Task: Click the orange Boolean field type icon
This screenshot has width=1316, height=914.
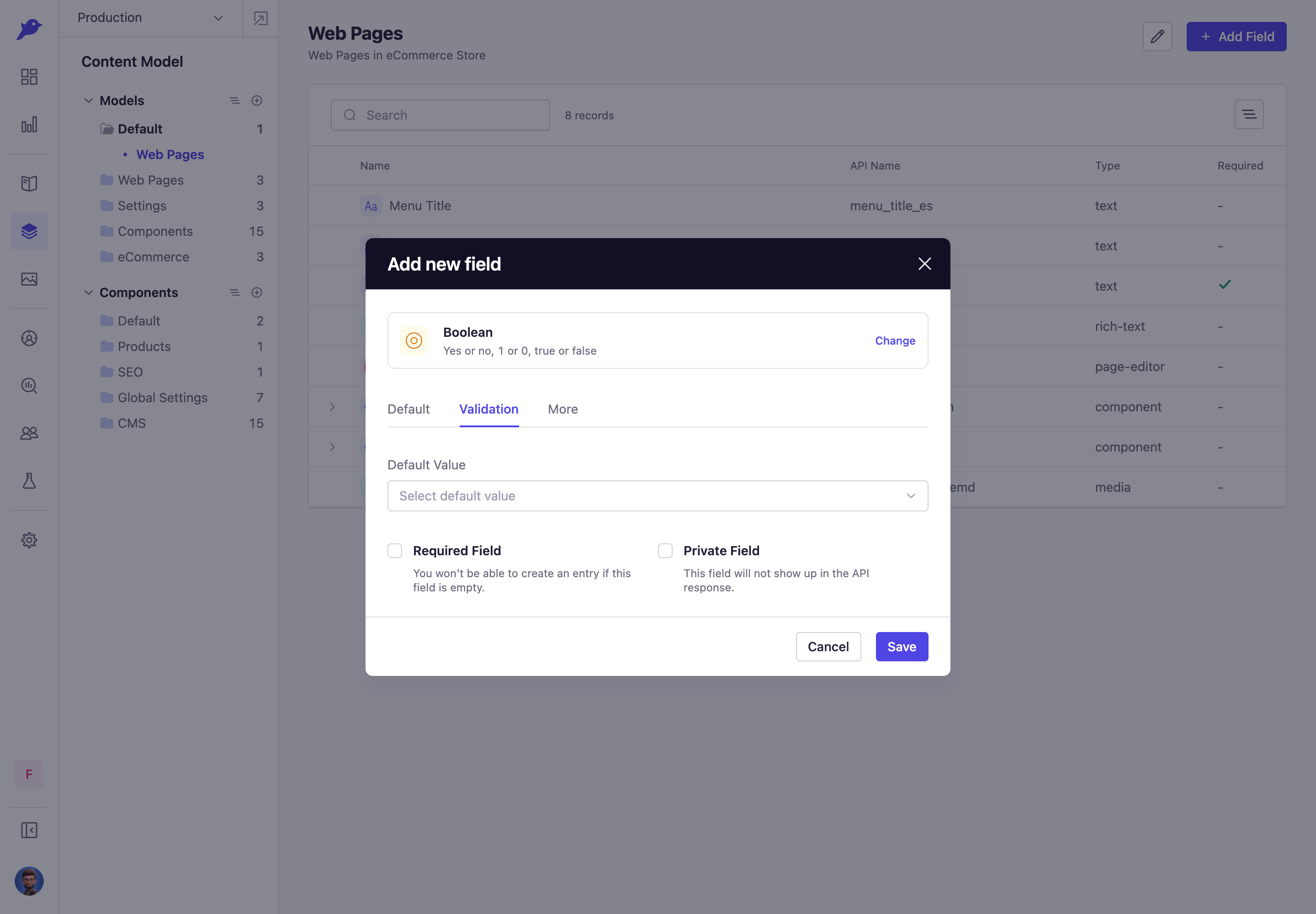Action: (x=414, y=341)
